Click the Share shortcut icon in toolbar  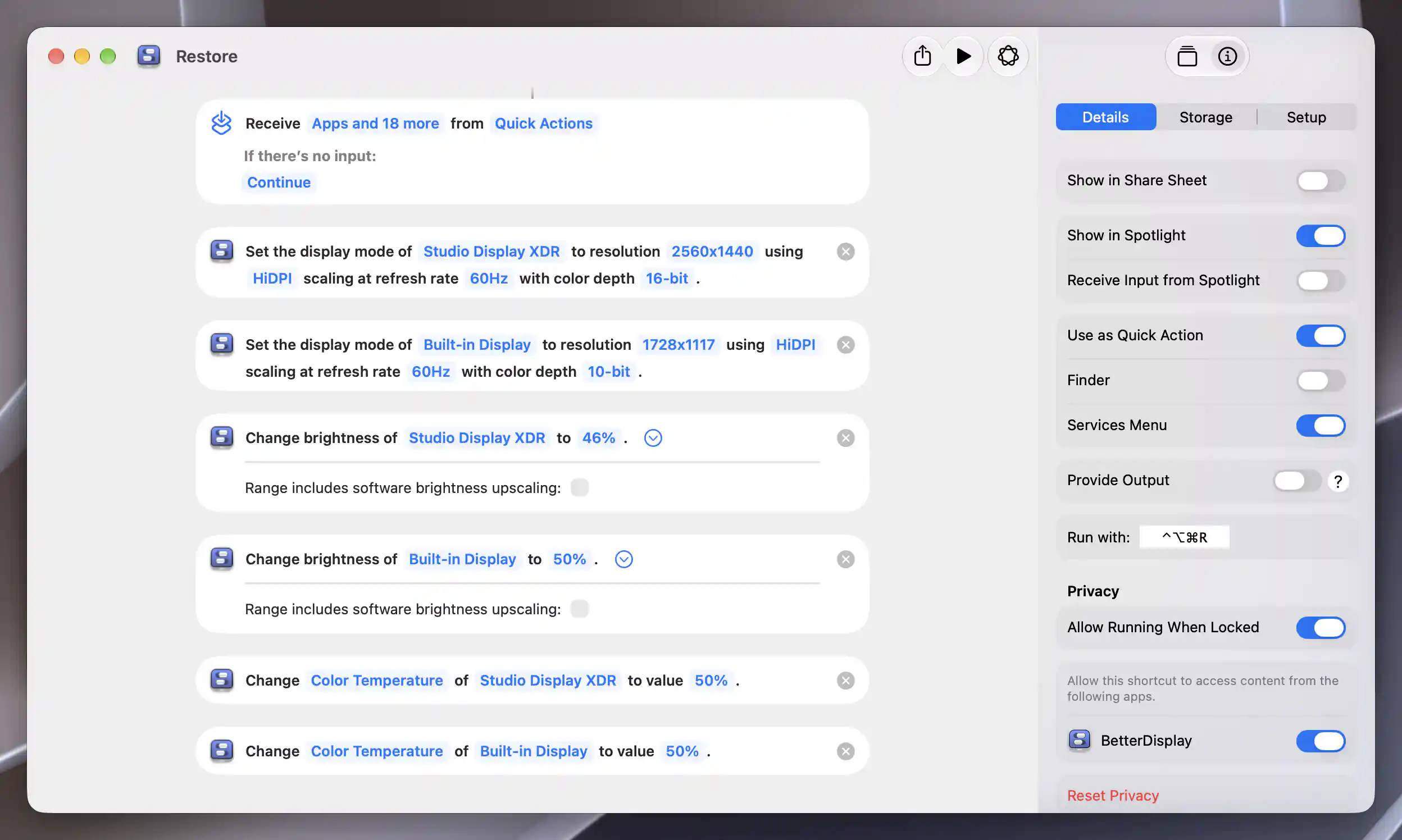pyautogui.click(x=922, y=56)
